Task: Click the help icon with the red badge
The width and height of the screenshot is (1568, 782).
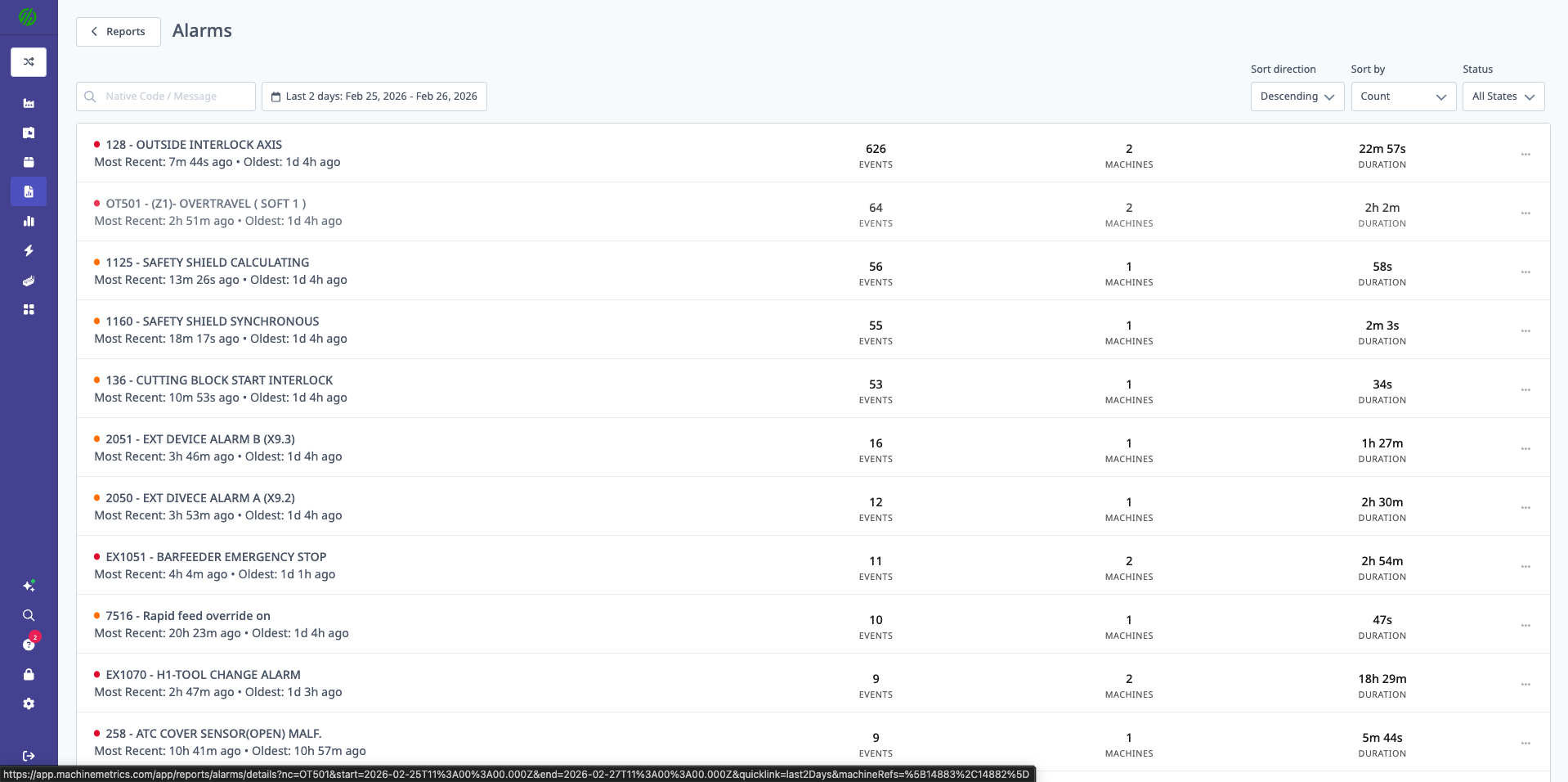Action: pyautogui.click(x=29, y=645)
